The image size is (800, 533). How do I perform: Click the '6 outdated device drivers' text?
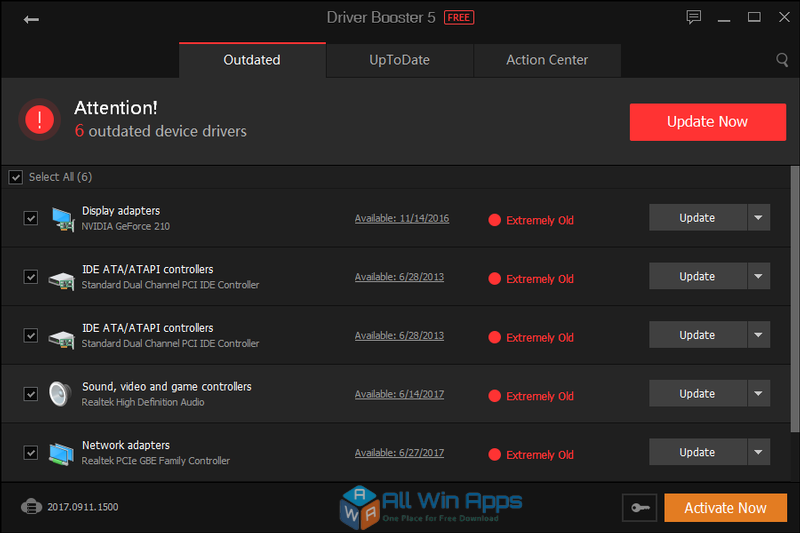161,131
